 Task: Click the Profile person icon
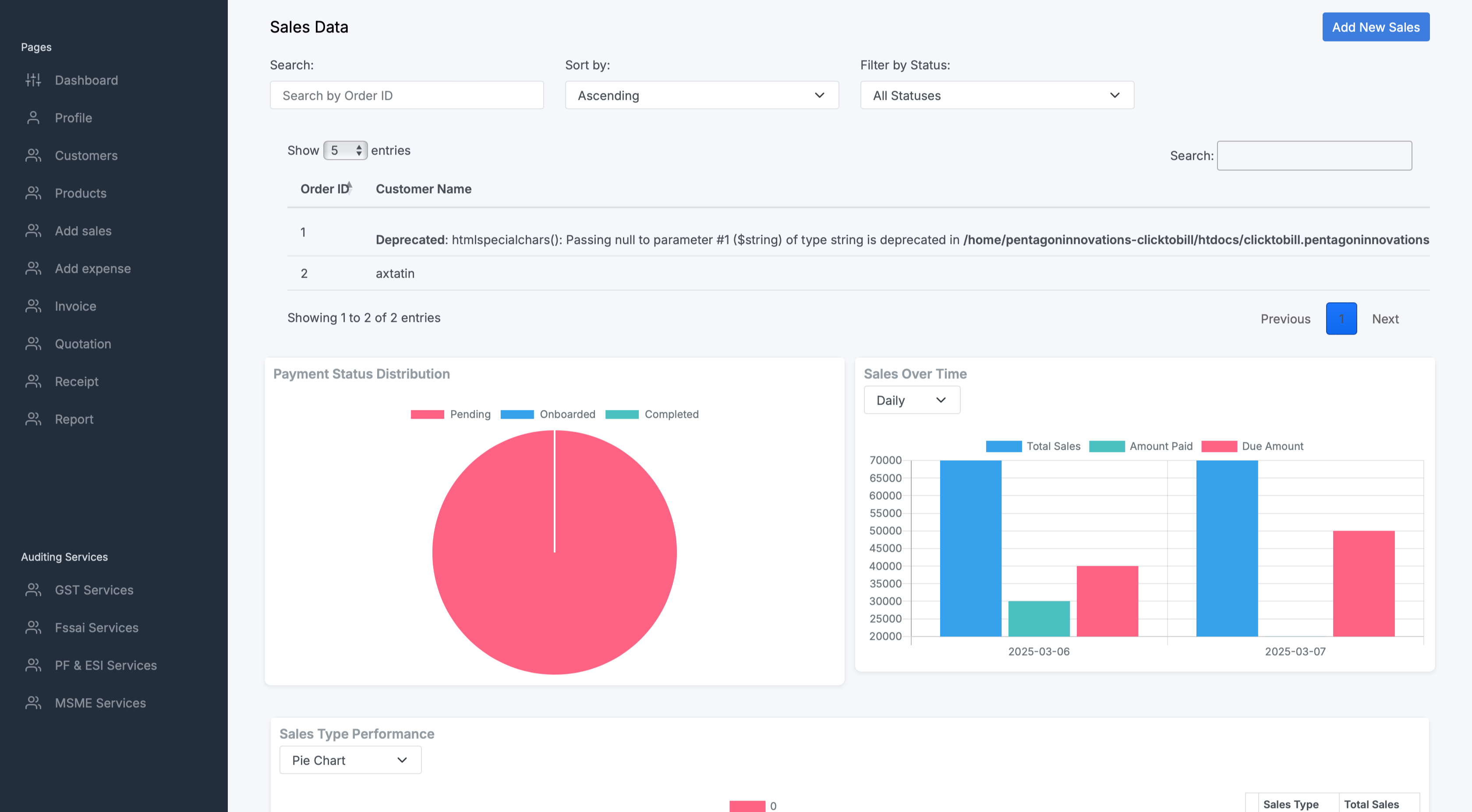33,118
